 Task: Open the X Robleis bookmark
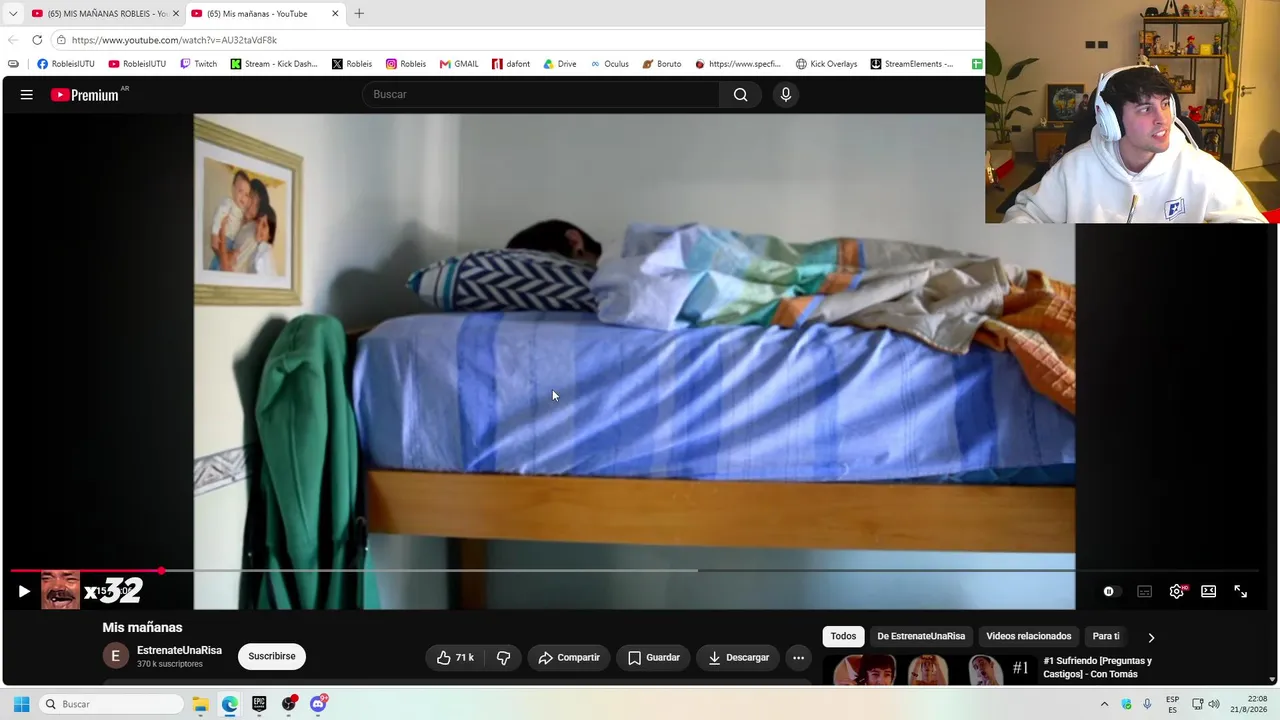click(352, 64)
